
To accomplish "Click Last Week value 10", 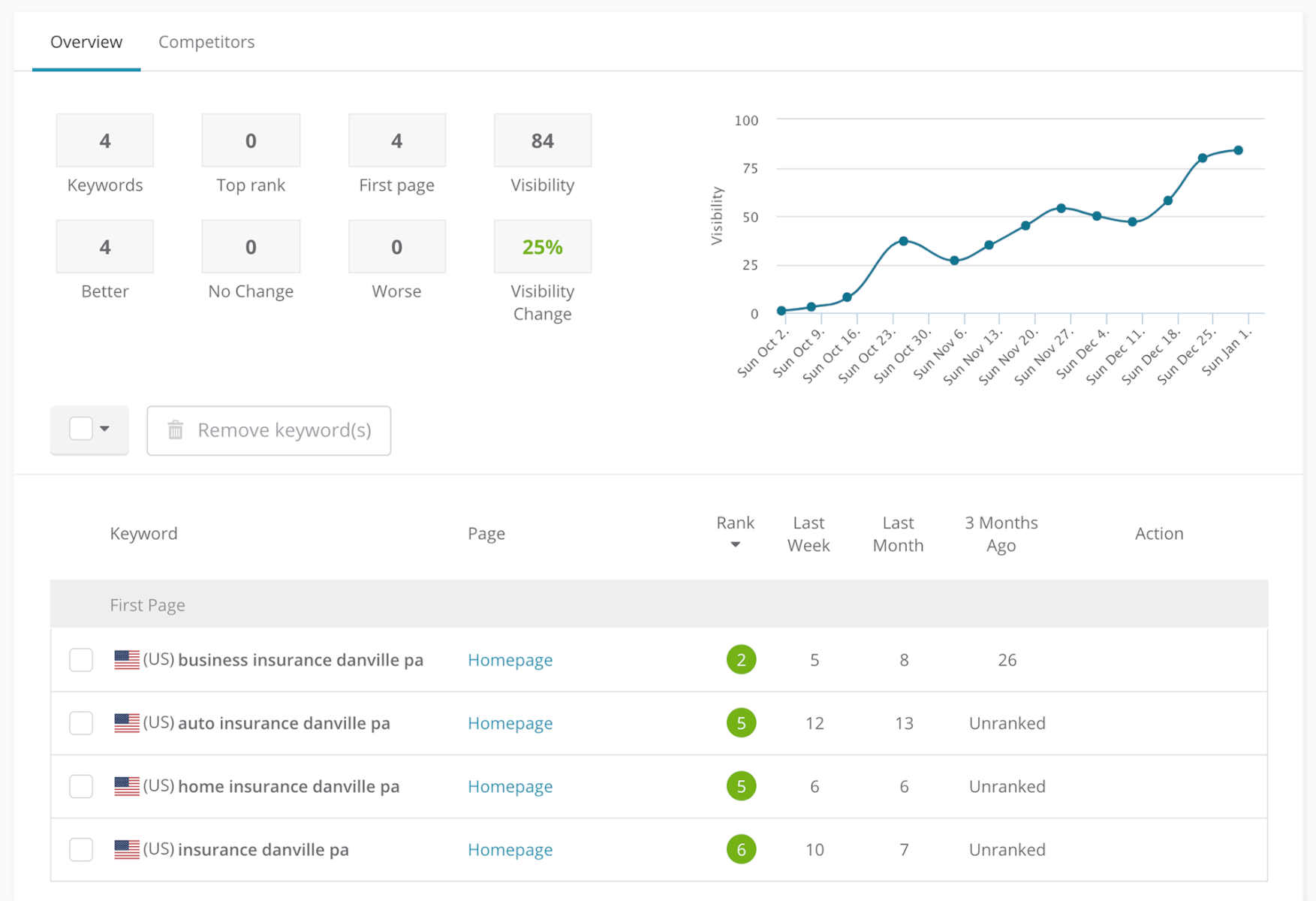I will (815, 849).
